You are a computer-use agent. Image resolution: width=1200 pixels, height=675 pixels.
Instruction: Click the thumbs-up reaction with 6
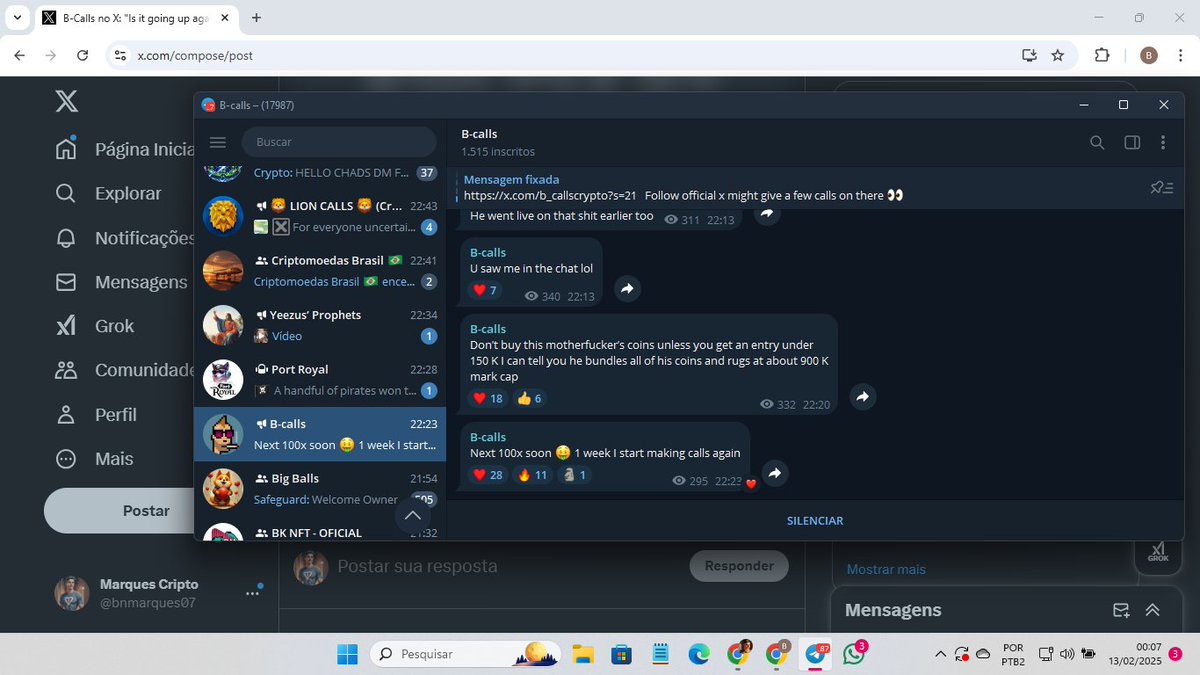(x=529, y=398)
